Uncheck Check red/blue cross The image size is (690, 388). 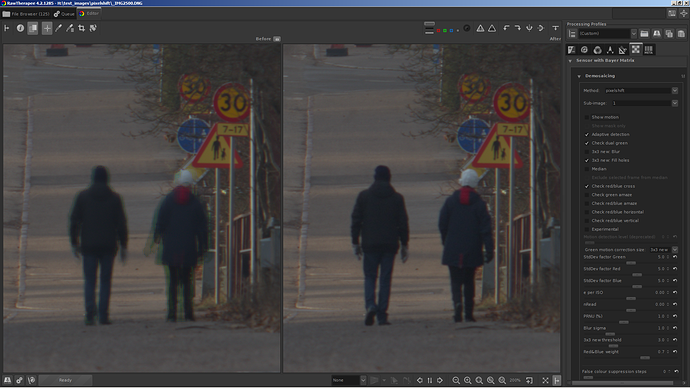click(587, 187)
